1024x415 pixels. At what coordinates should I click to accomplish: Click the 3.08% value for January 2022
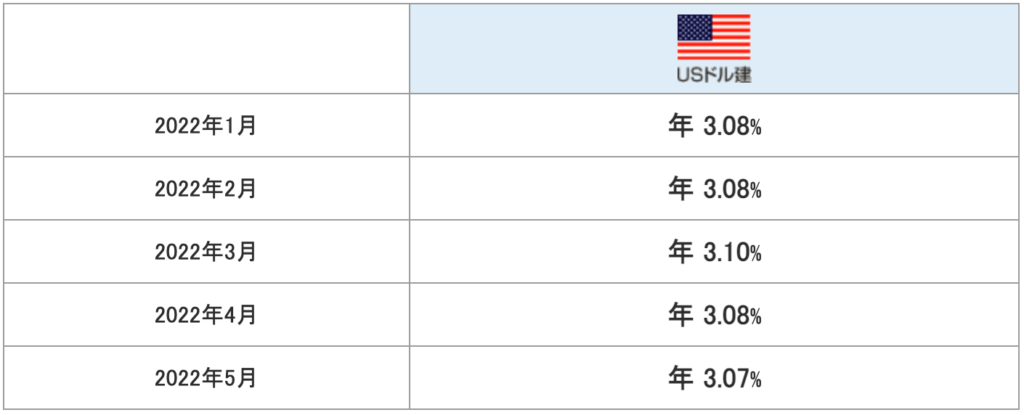pyautogui.click(x=727, y=126)
